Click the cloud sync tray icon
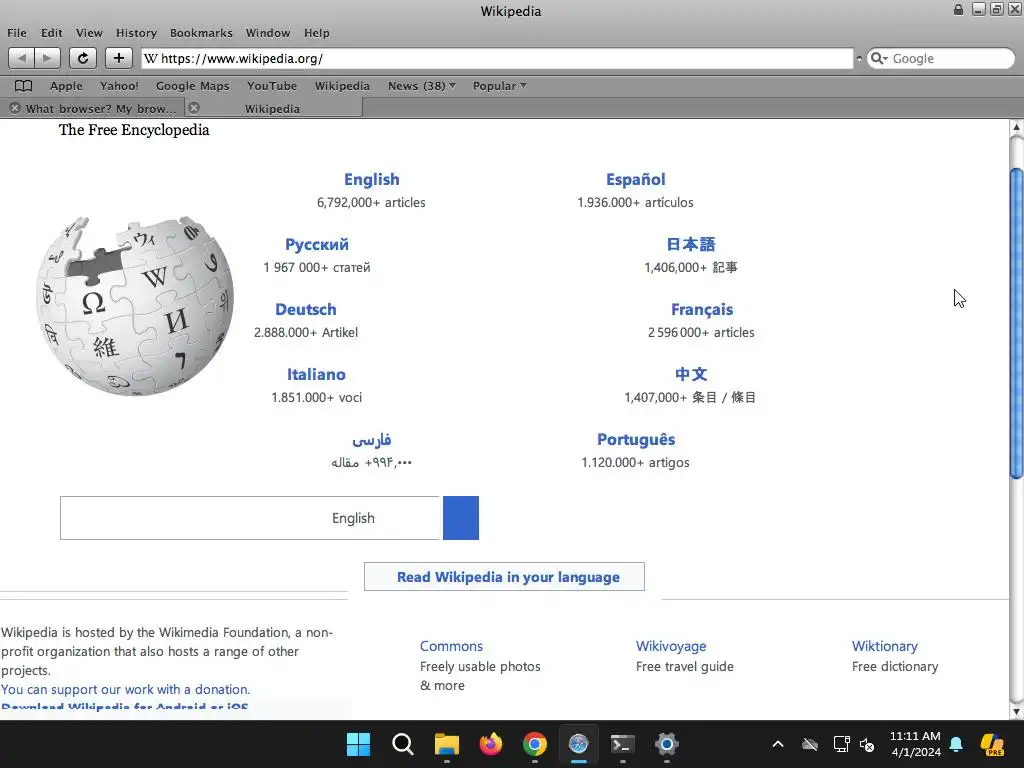 tap(810, 744)
